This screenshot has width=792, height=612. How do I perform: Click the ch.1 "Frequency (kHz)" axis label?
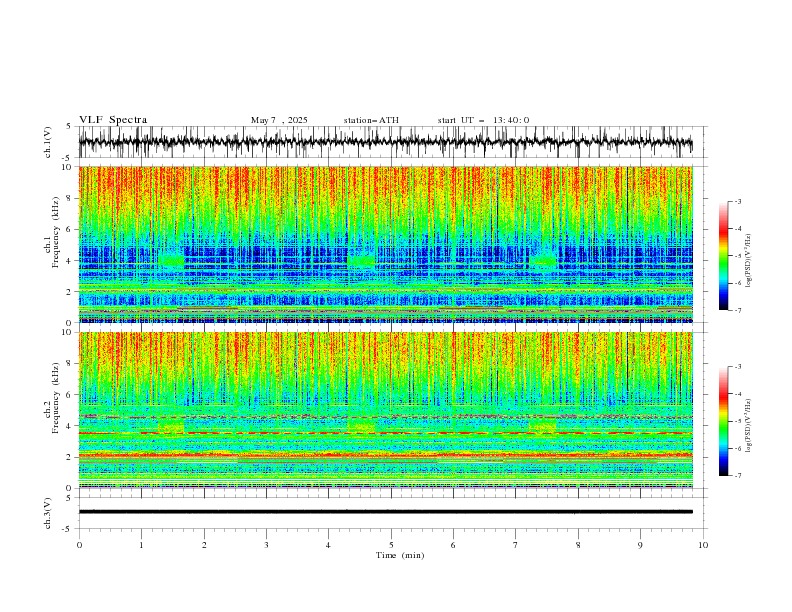pos(55,233)
